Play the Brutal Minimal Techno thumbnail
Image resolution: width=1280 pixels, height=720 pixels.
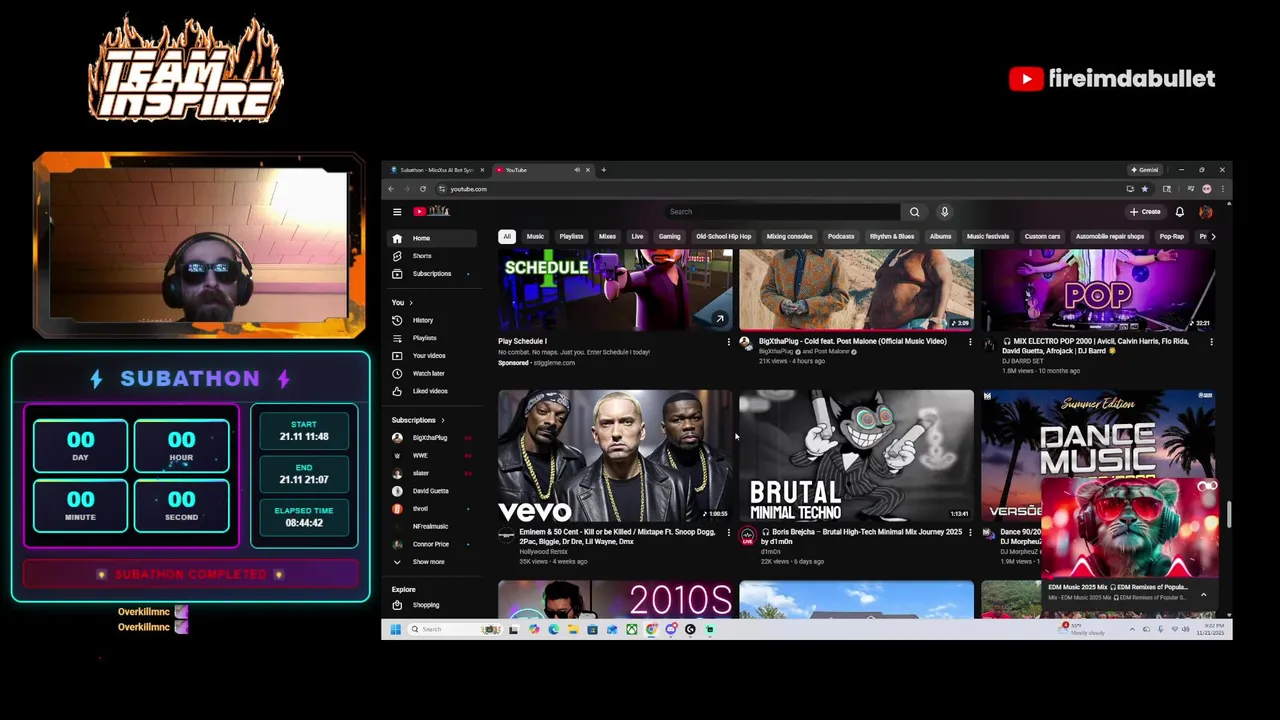pyautogui.click(x=856, y=455)
